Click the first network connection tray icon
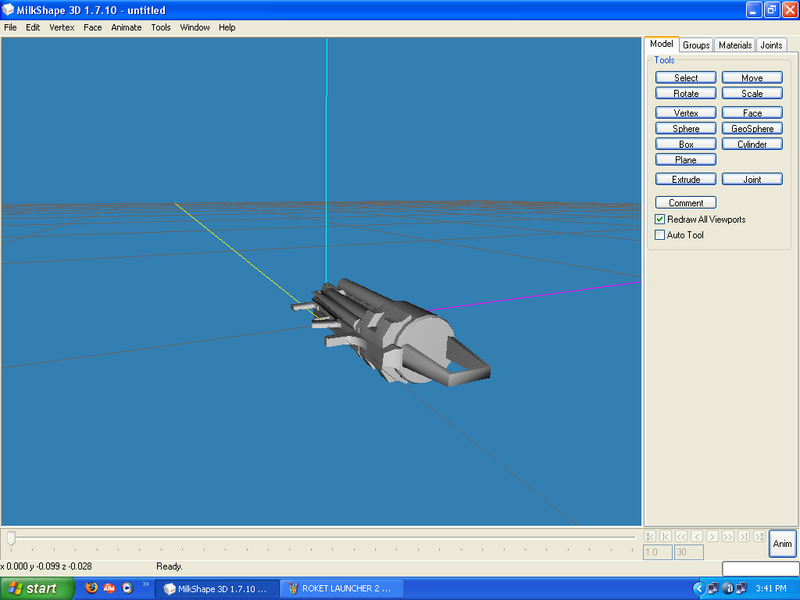This screenshot has width=800, height=600. pyautogui.click(x=713, y=588)
